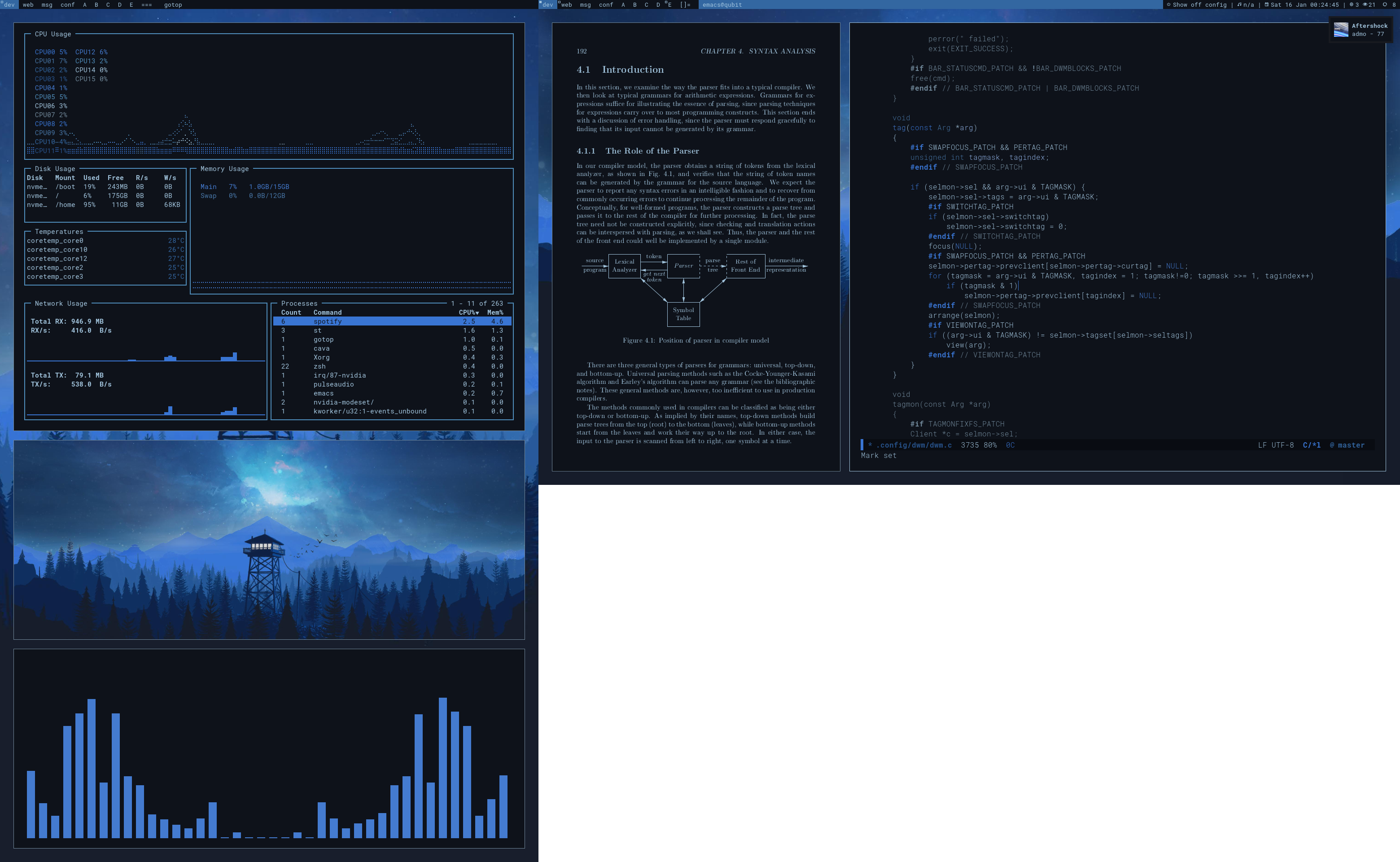Screen dimensions: 1400x862
Task: Toggle the []= tiled layout symbol
Action: click(685, 4)
